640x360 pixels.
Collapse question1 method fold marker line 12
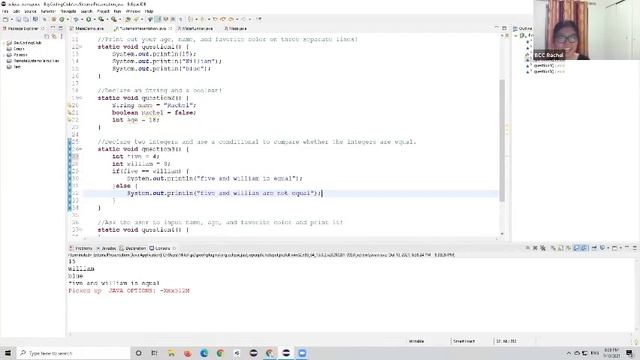pyautogui.click(x=80, y=47)
